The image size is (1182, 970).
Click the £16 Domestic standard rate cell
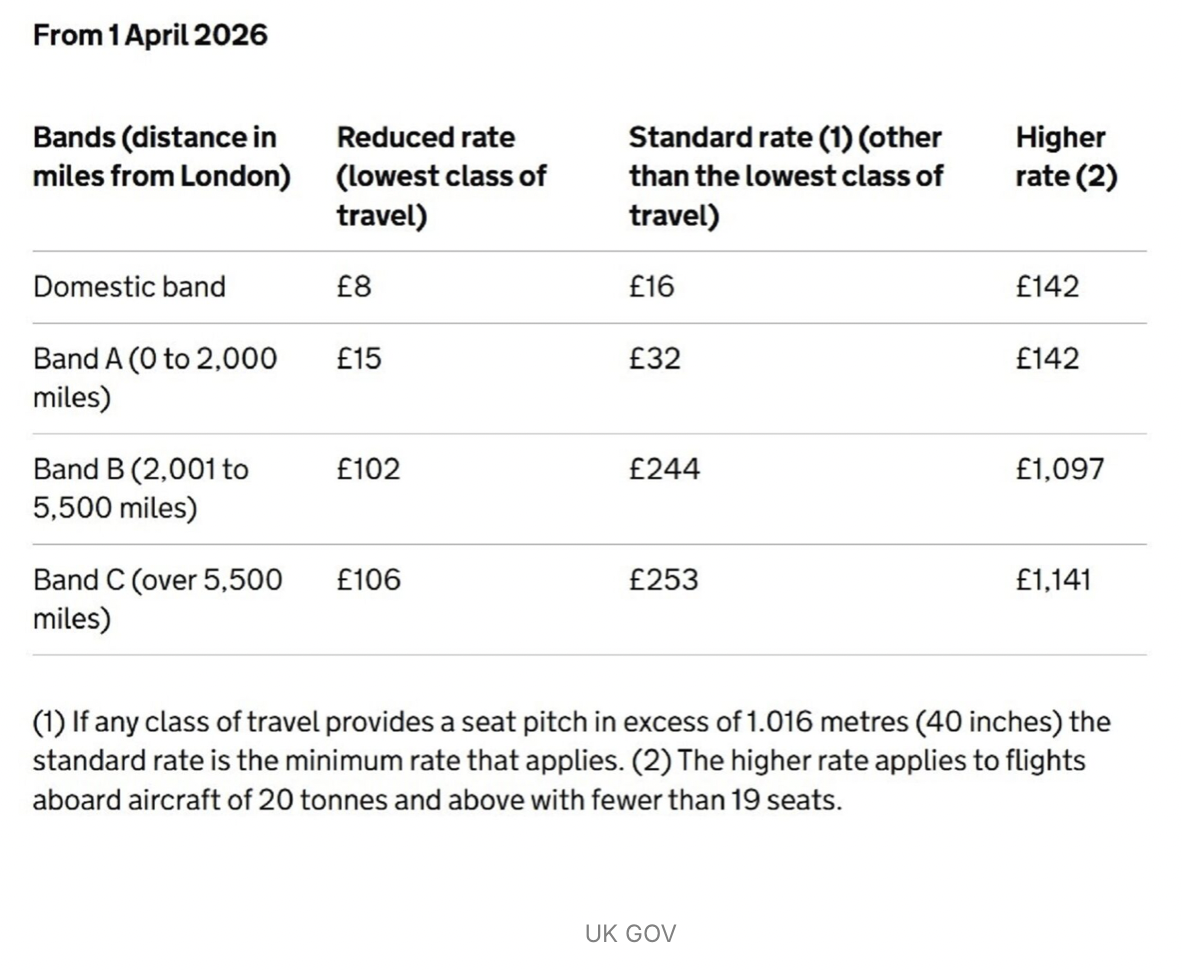pos(652,287)
